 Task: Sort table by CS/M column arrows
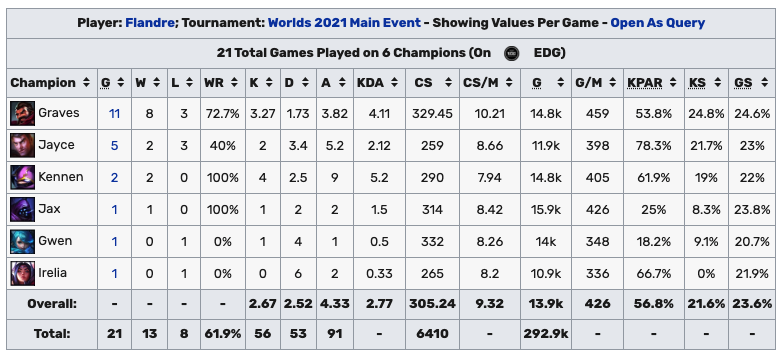click(509, 83)
